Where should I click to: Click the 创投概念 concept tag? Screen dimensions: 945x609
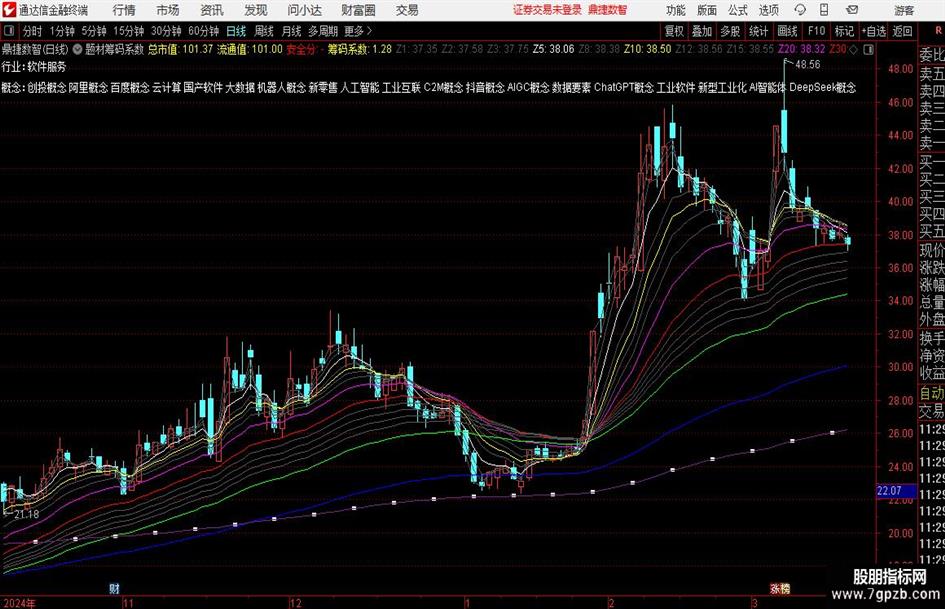46,87
